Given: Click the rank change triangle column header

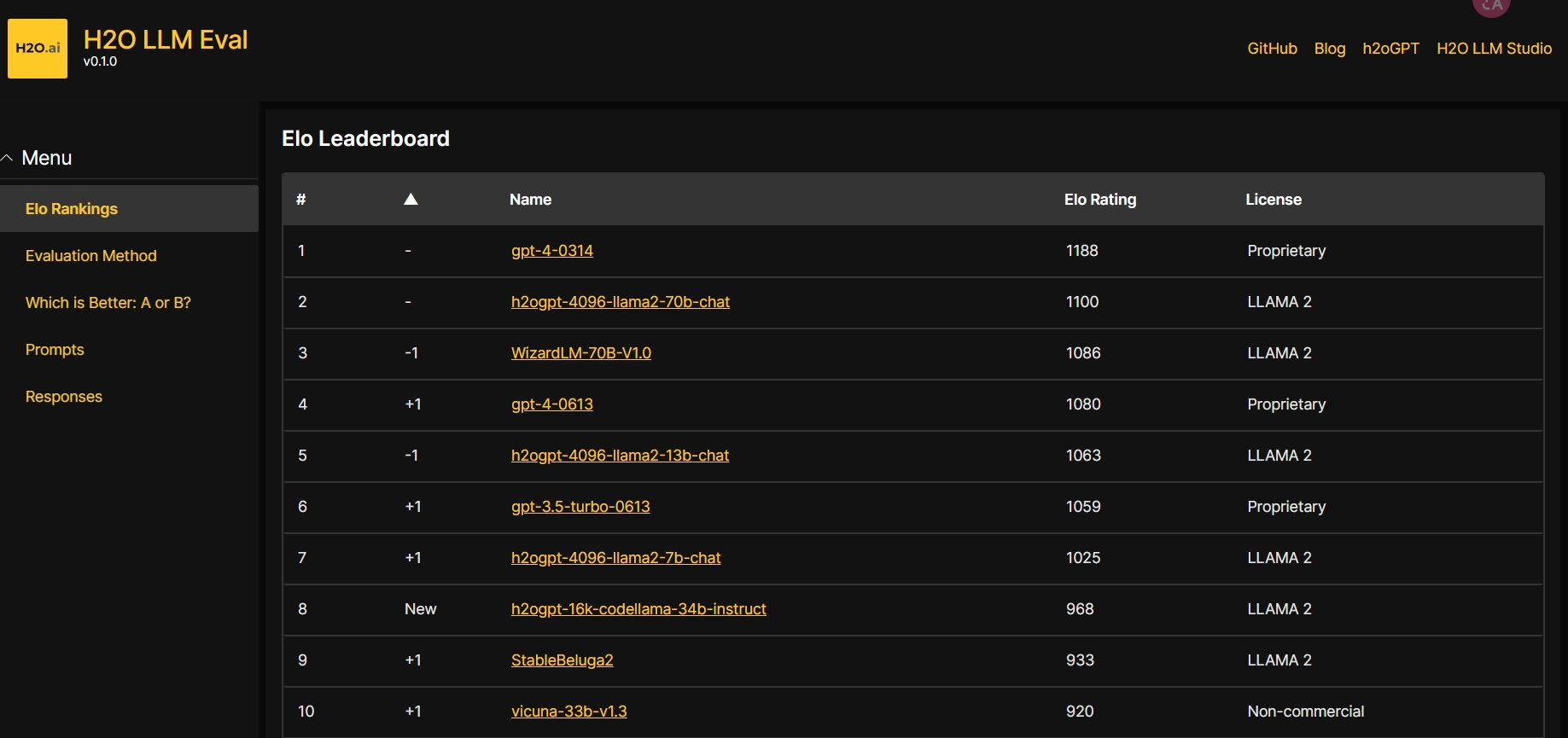Looking at the screenshot, I should 411,199.
